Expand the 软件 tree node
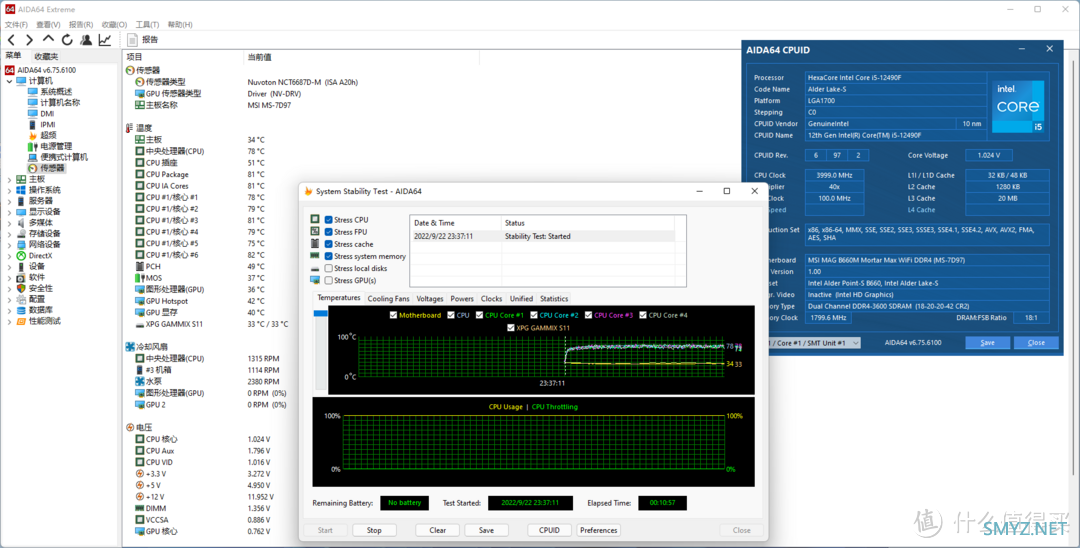Screen dimensions: 1080x548 click(9, 277)
